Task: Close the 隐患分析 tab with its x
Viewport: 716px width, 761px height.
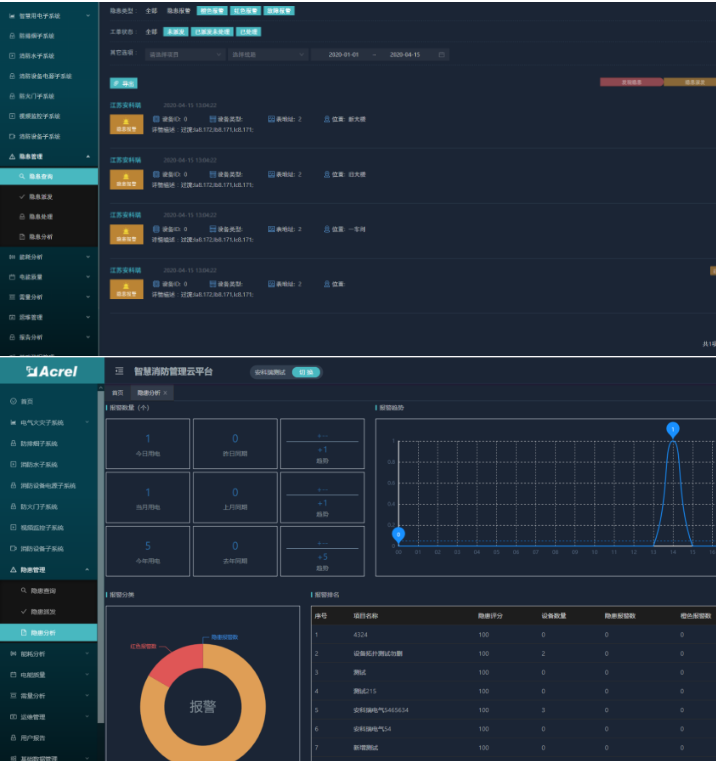Action: point(165,393)
